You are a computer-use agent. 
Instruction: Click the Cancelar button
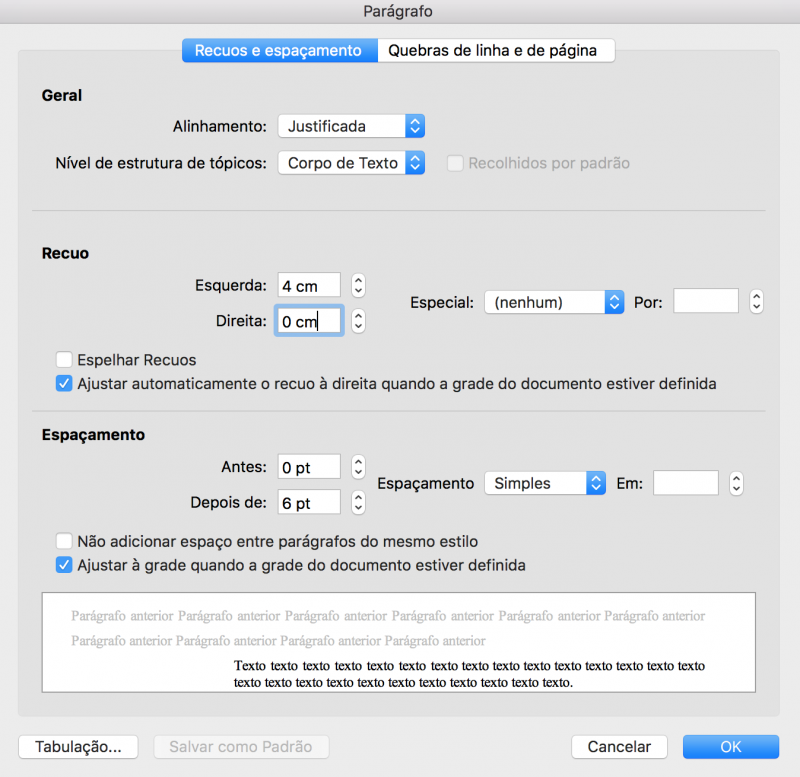(619, 747)
